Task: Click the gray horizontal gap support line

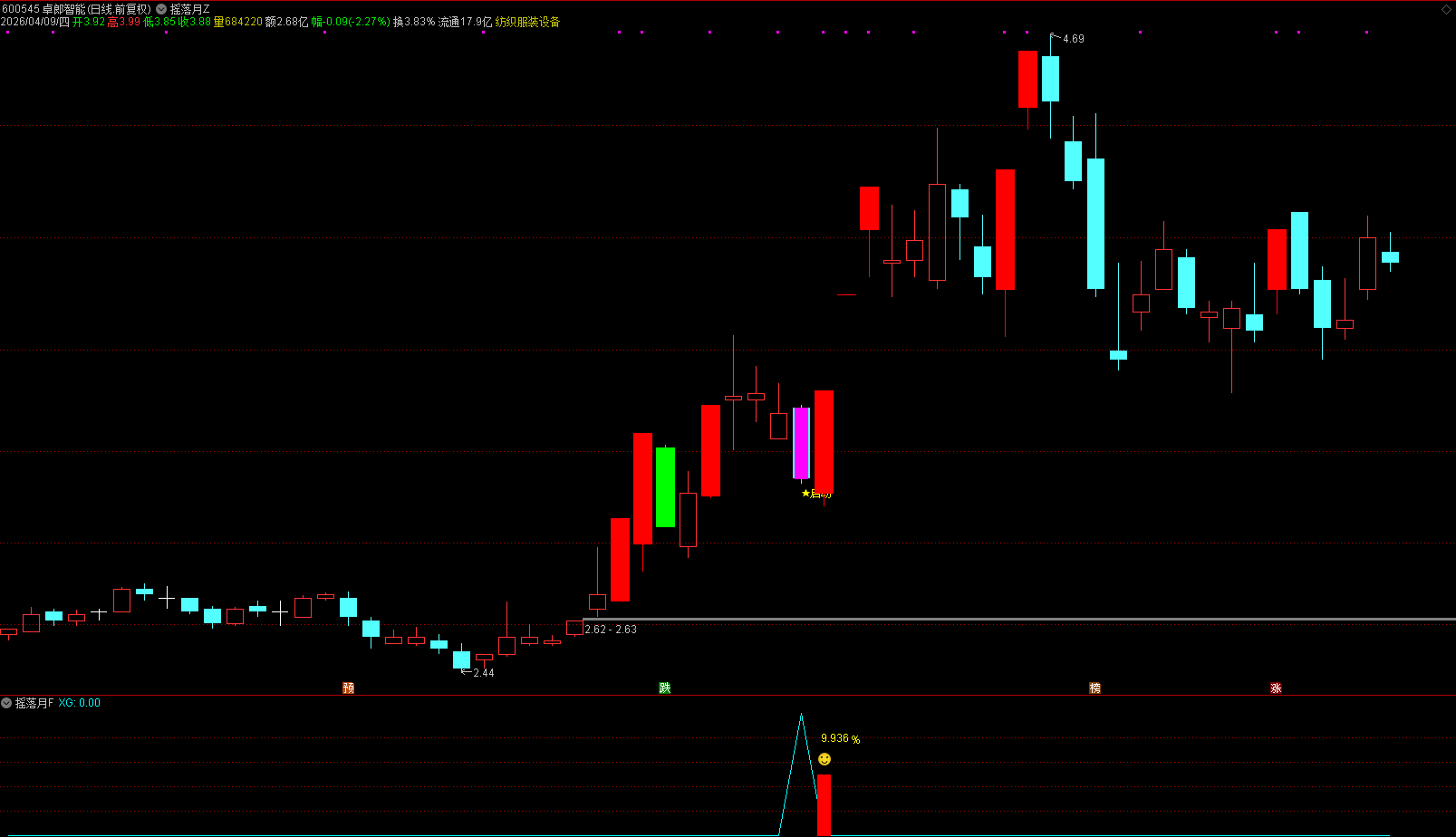Action: [x=997, y=620]
